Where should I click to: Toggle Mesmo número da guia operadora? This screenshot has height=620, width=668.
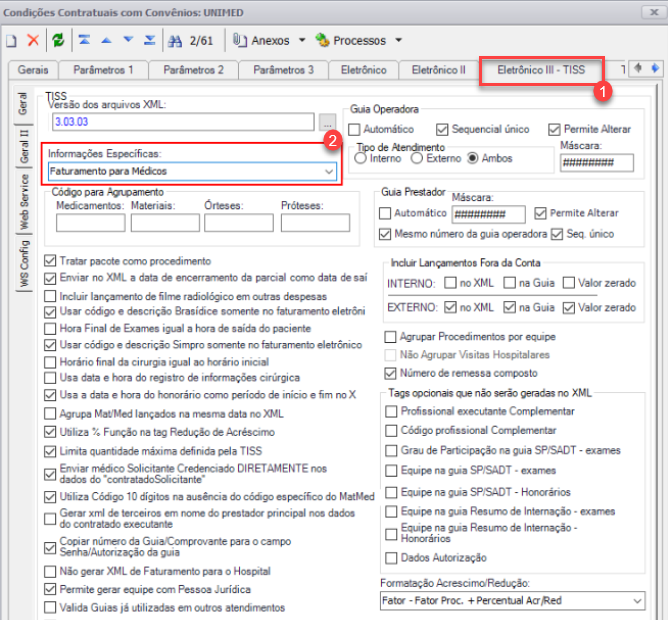[385, 234]
